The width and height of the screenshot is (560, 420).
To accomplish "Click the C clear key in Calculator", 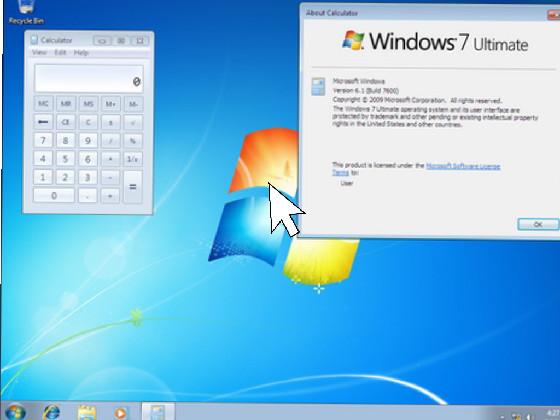I will tap(88, 122).
